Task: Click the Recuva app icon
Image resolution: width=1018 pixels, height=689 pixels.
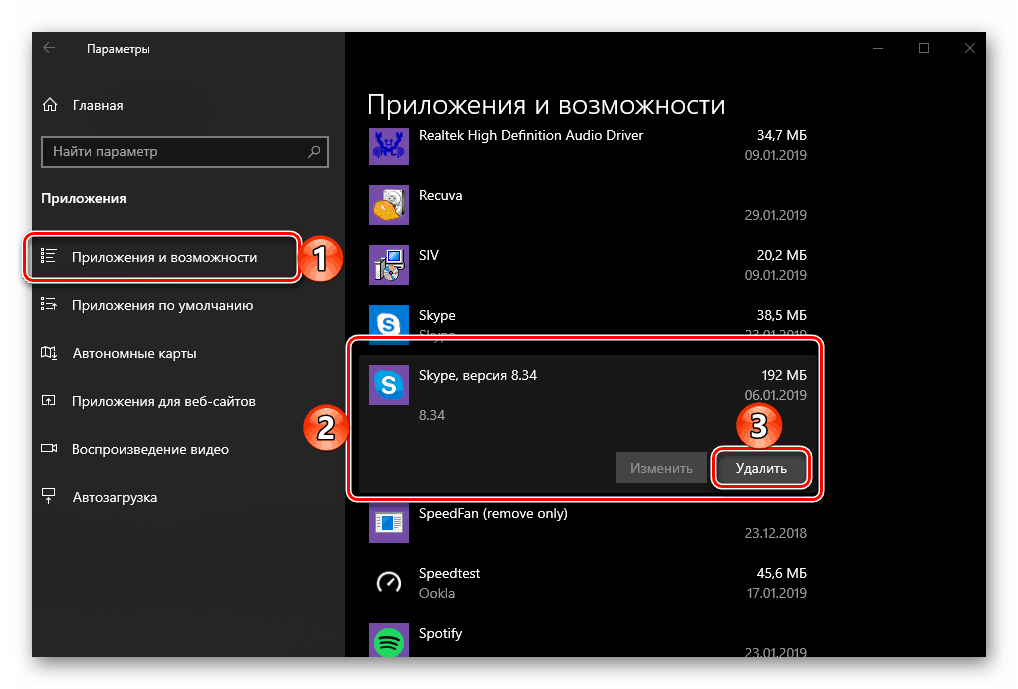Action: [389, 205]
